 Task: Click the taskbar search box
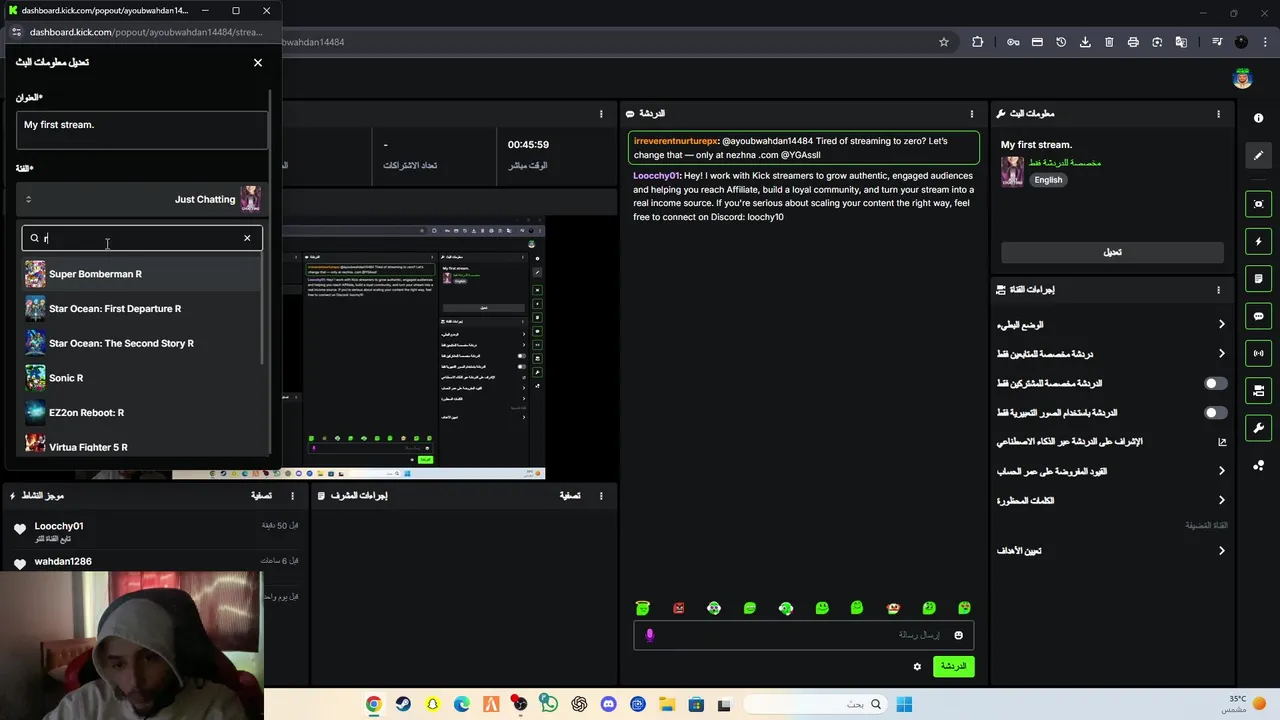(x=815, y=704)
